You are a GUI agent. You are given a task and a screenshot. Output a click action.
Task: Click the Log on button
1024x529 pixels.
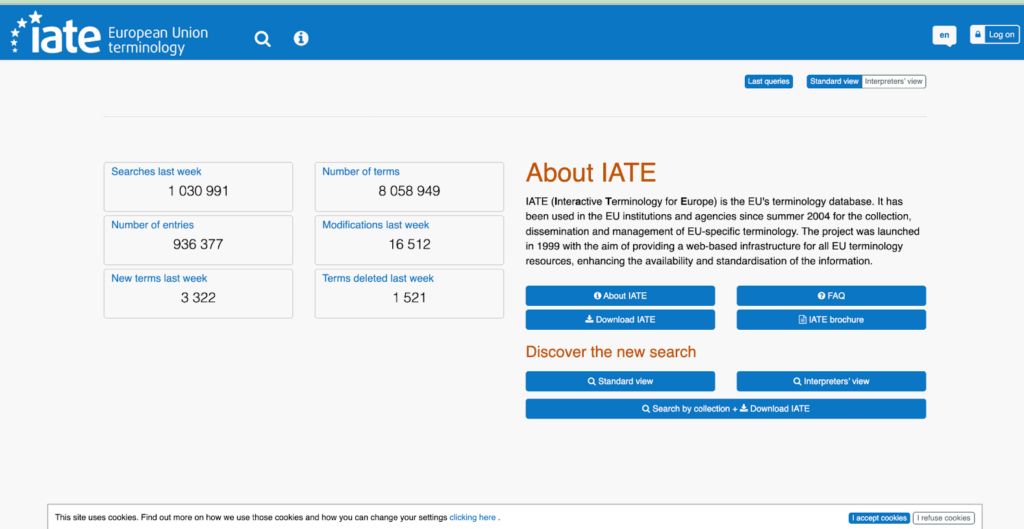pos(993,35)
